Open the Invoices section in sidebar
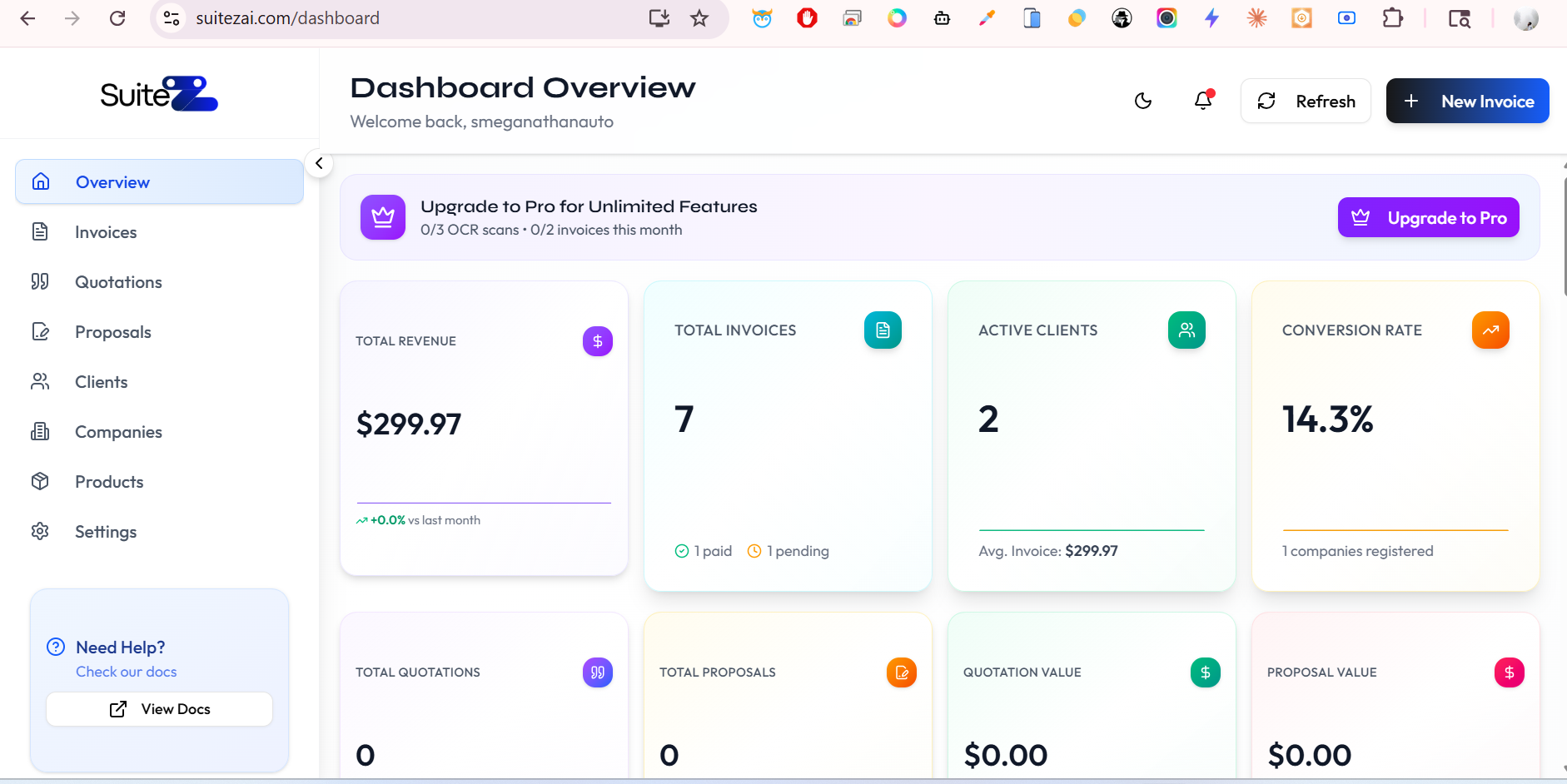The image size is (1567, 784). coord(105,232)
